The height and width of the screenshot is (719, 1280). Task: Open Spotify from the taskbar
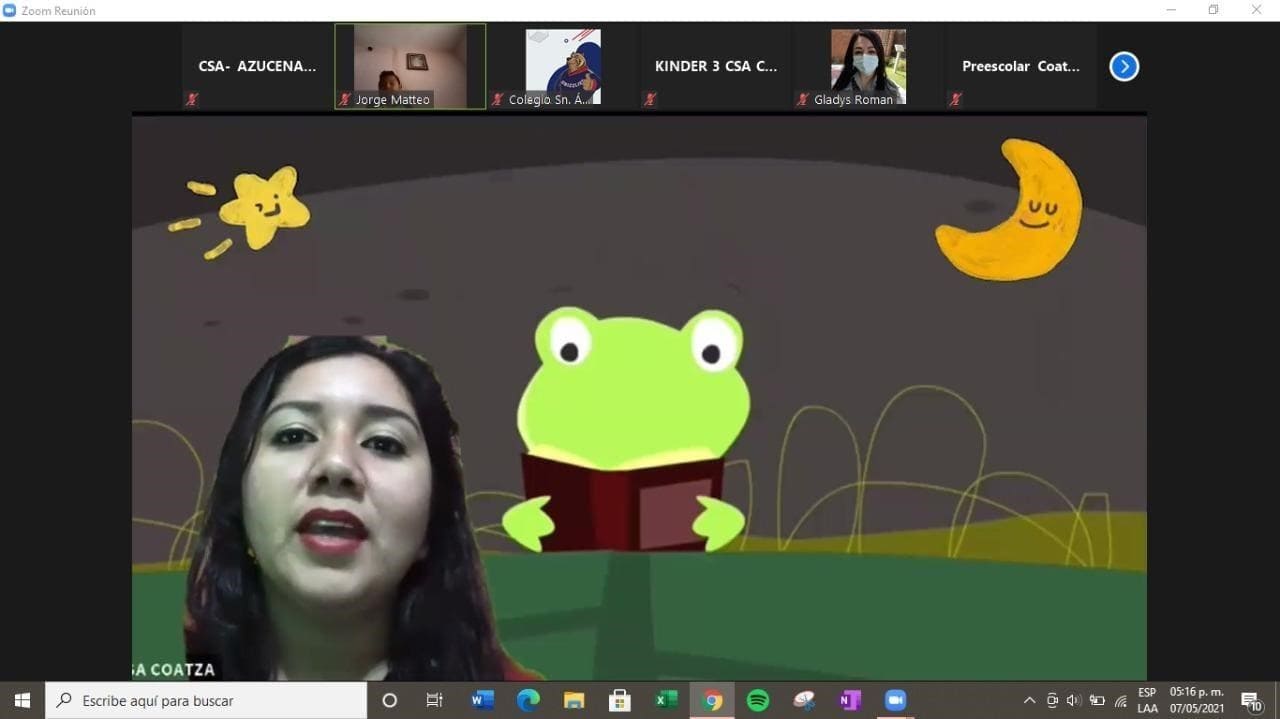pyautogui.click(x=758, y=700)
